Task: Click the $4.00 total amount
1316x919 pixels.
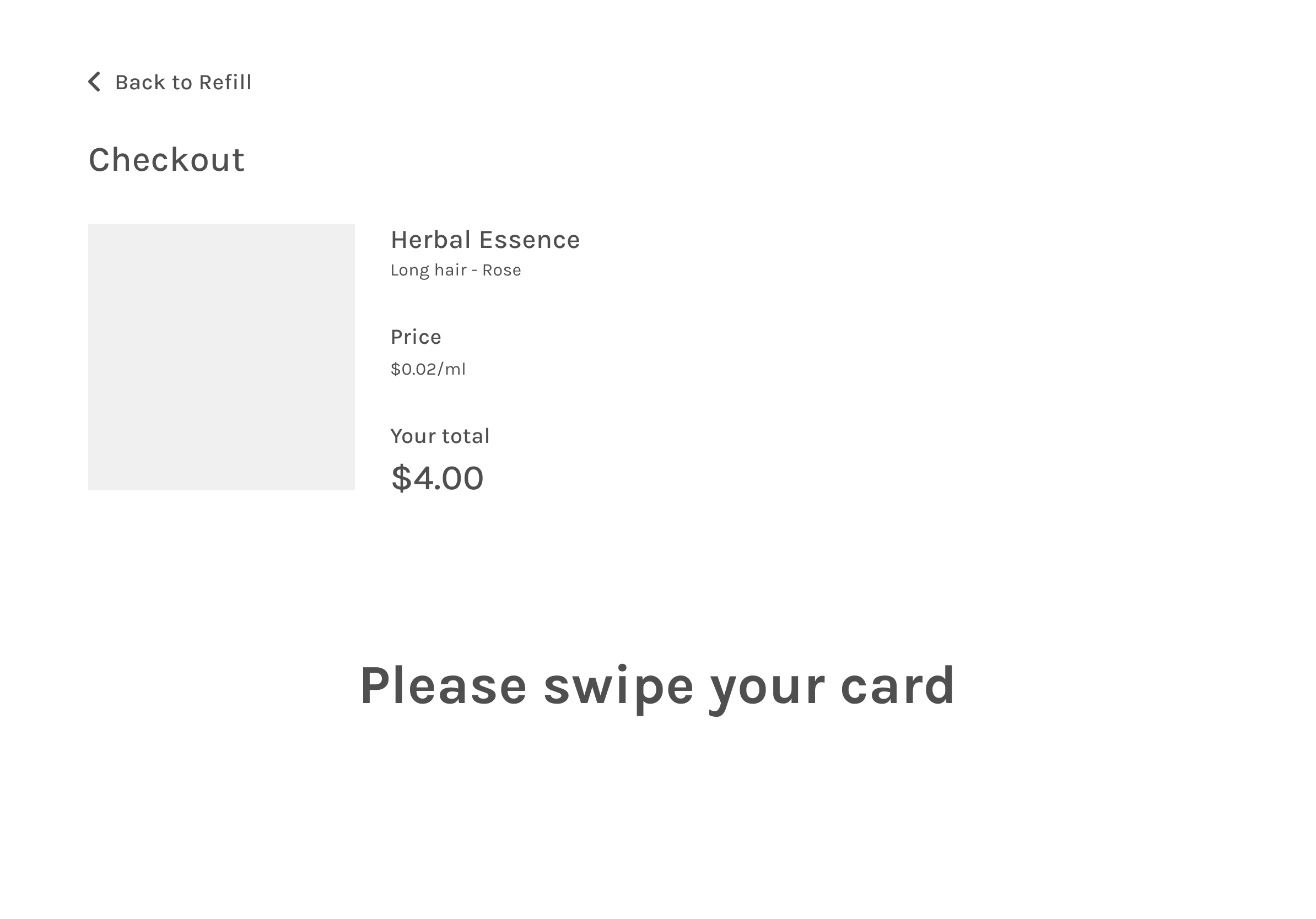Action: (438, 478)
